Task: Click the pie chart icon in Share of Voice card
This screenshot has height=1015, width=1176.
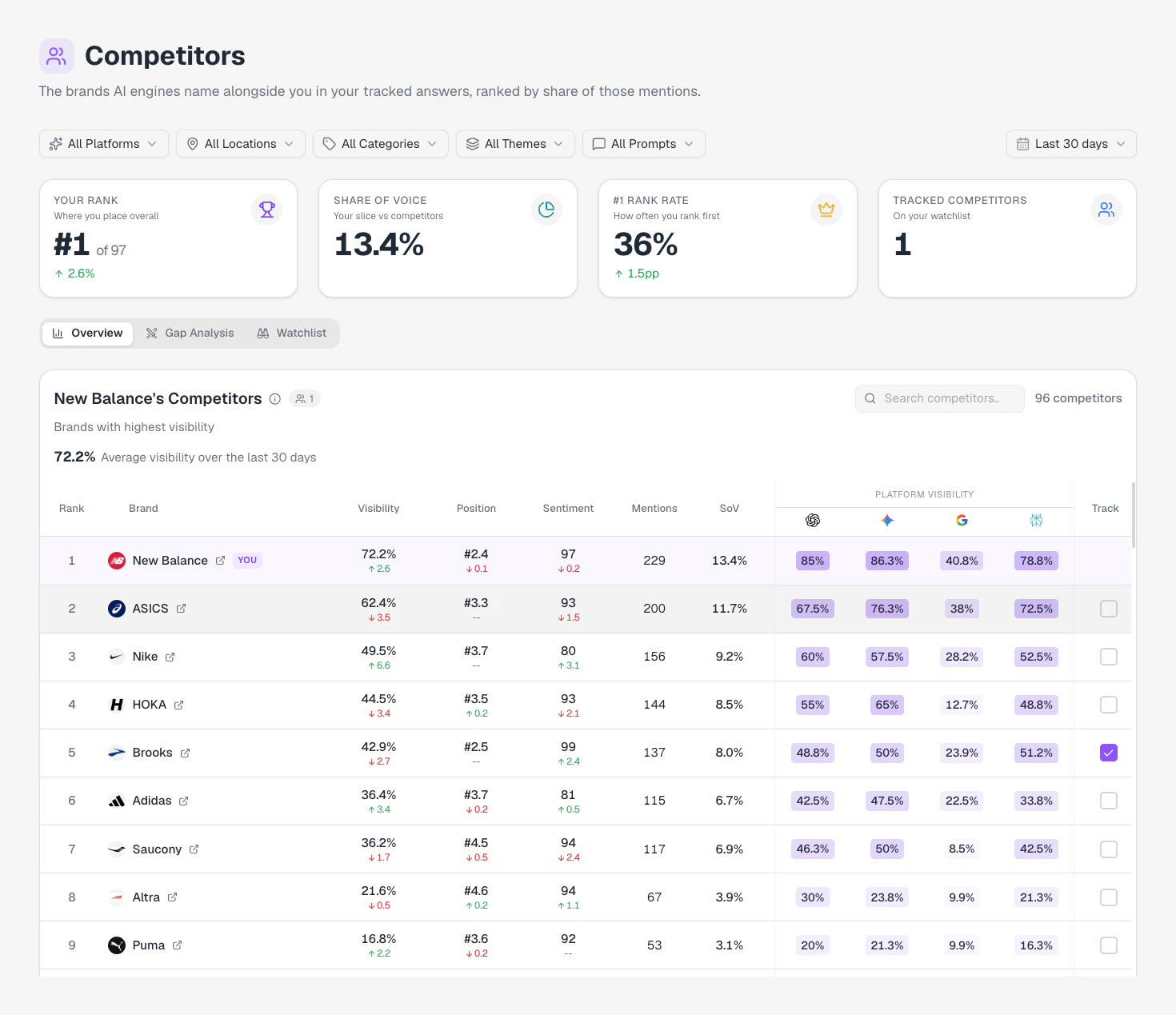Action: (546, 210)
